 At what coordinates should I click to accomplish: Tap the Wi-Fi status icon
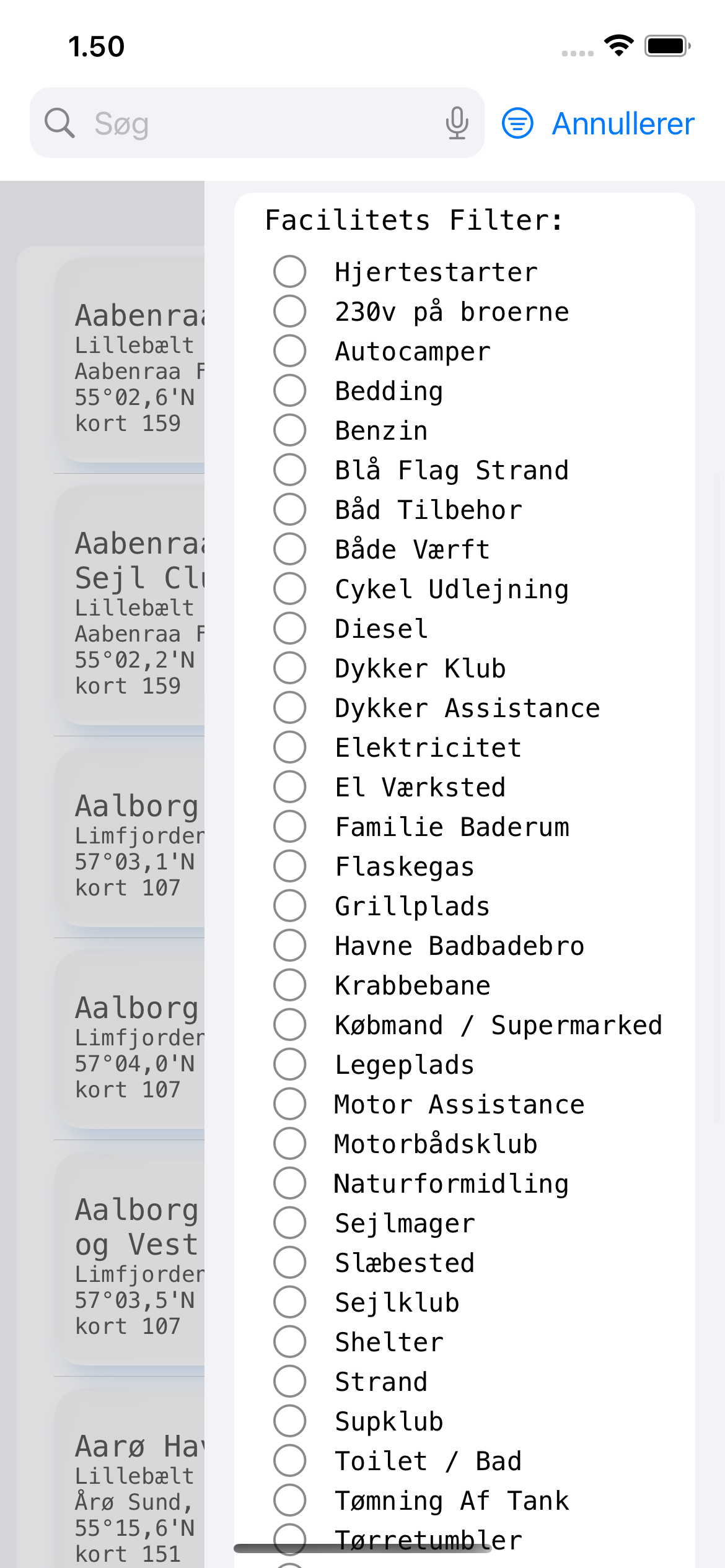pyautogui.click(x=618, y=46)
